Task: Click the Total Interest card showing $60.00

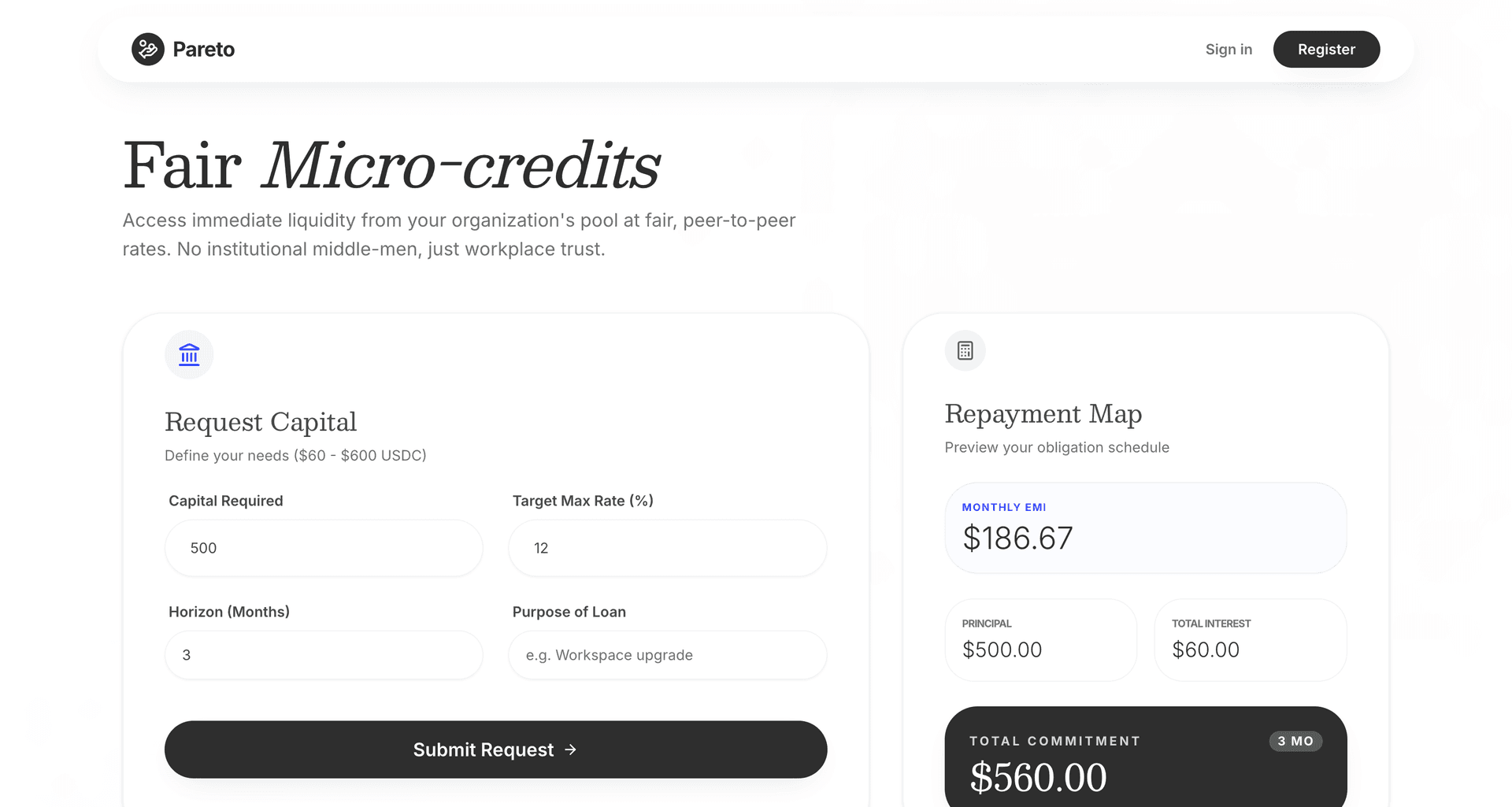Action: 1250,639
